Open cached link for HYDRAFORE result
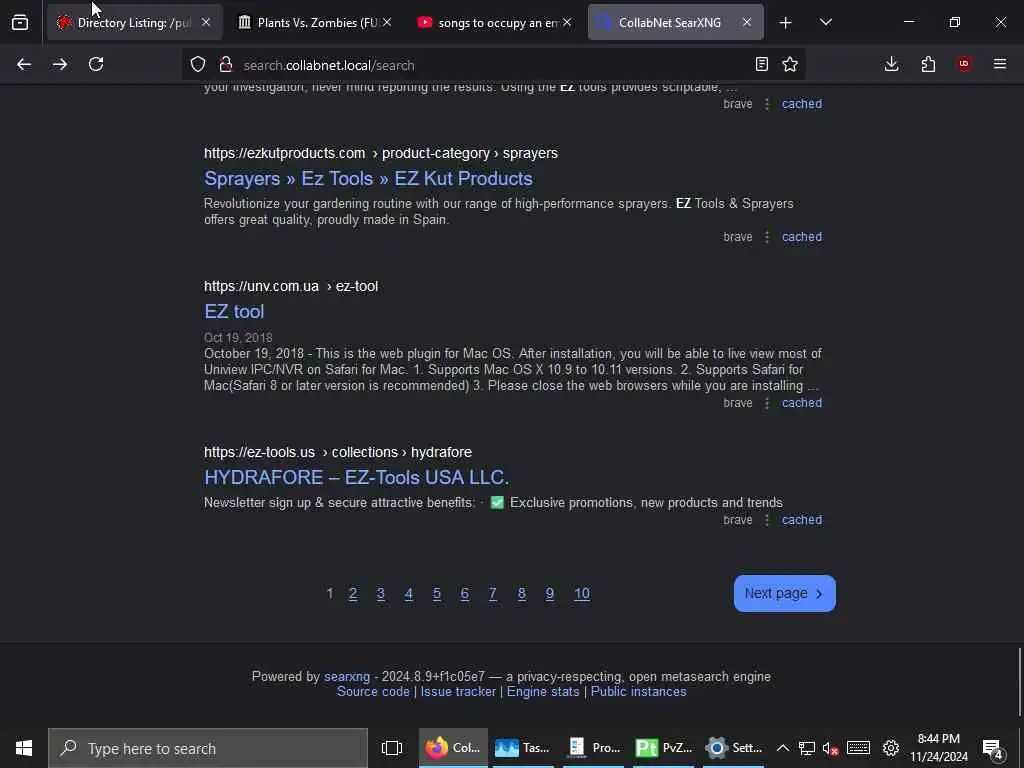The height and width of the screenshot is (768, 1024). pyautogui.click(x=802, y=519)
